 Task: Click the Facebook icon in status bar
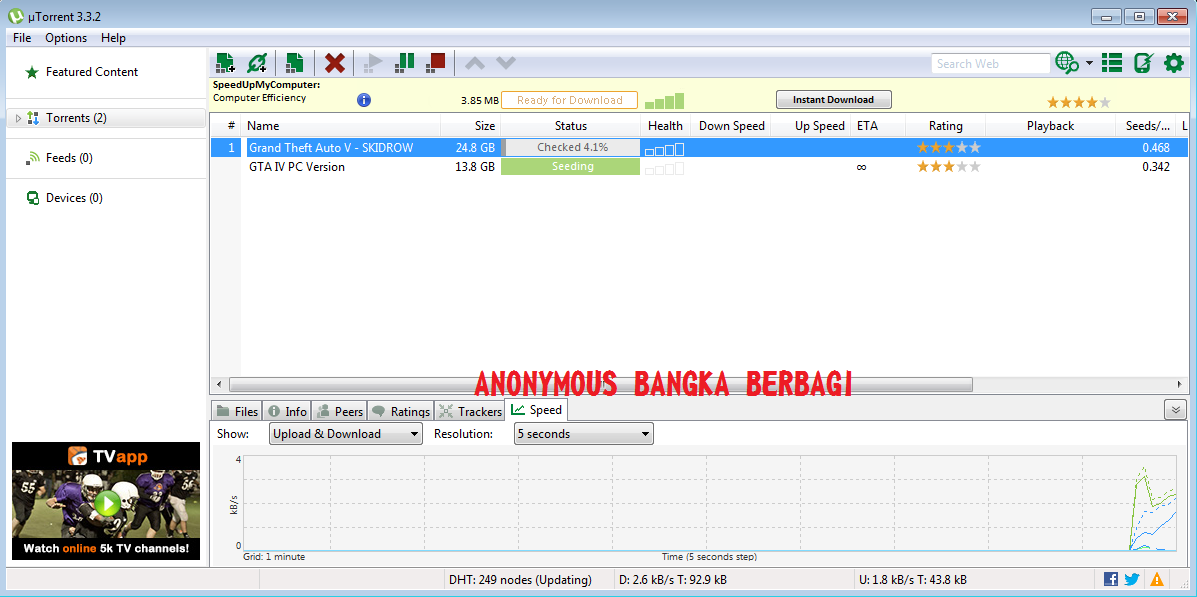1112,579
